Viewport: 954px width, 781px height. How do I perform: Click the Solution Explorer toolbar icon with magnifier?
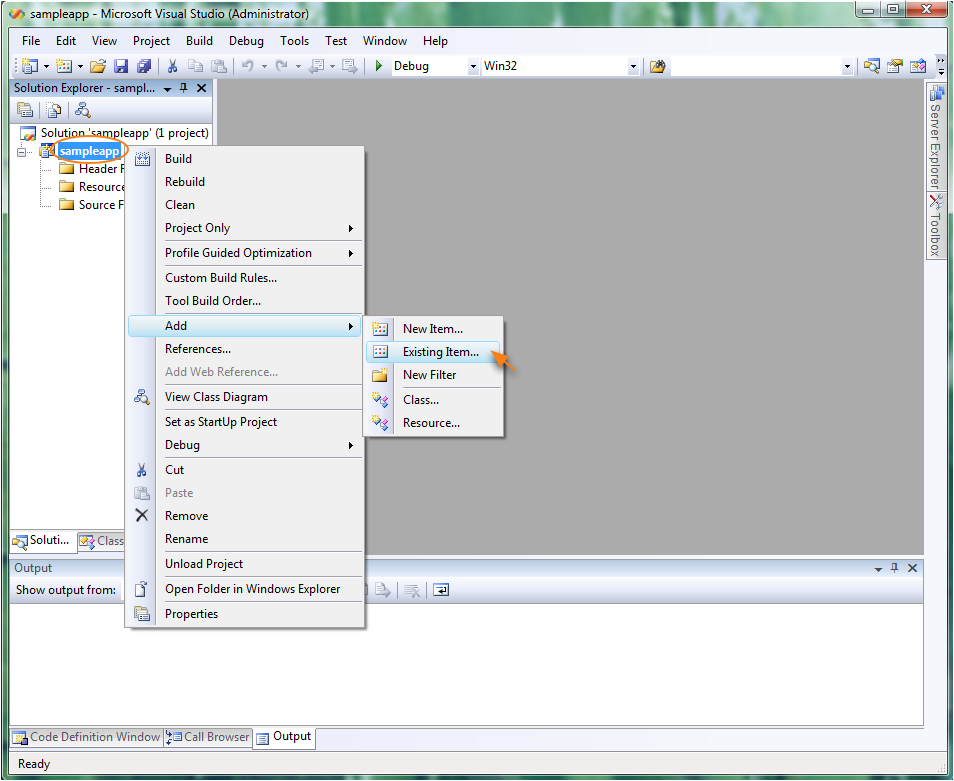click(x=871, y=66)
